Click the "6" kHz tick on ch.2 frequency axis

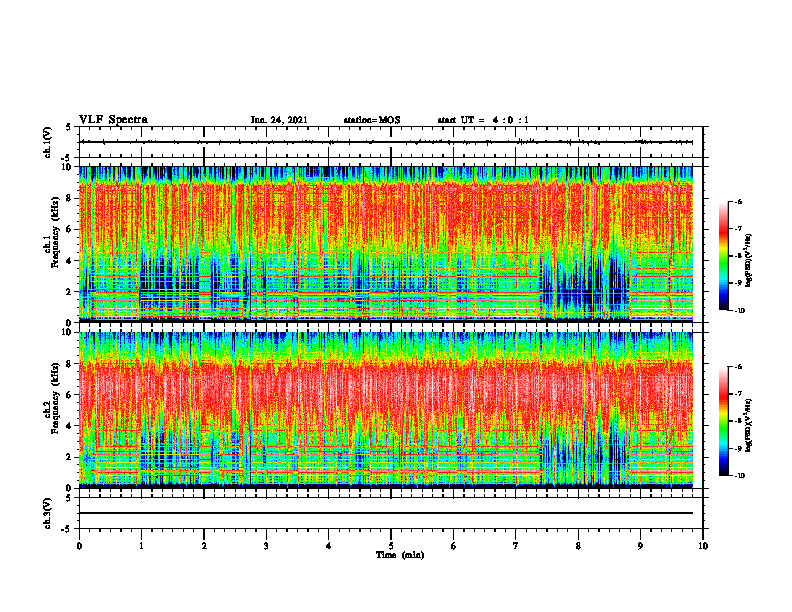[x=70, y=395]
